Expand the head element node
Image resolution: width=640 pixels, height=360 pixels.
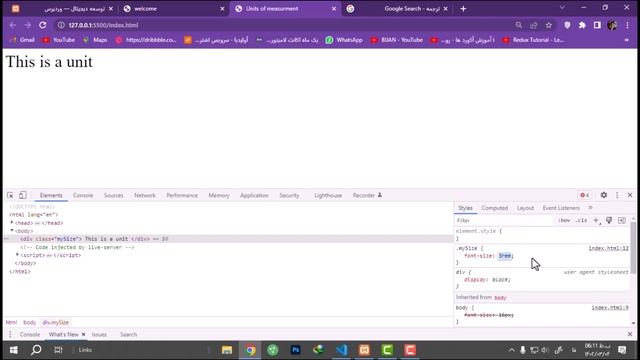pos(12,222)
